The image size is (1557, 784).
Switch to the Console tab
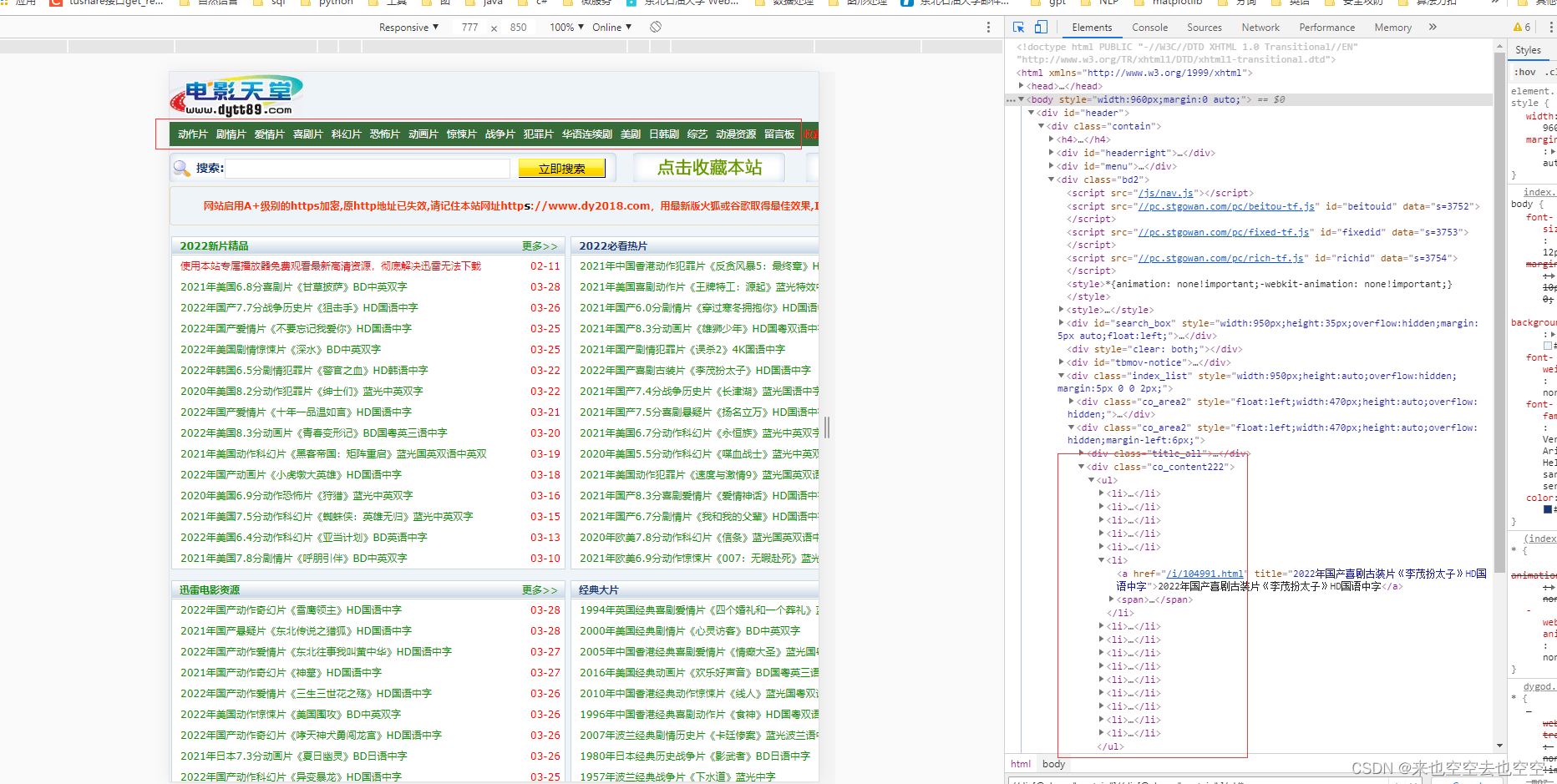pos(1149,27)
